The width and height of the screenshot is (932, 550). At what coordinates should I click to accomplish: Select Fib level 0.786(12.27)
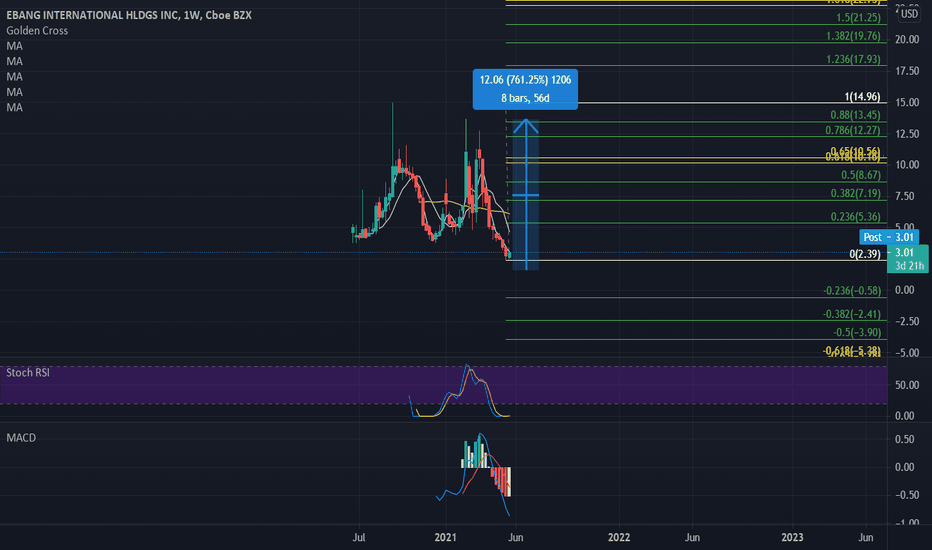(853, 130)
